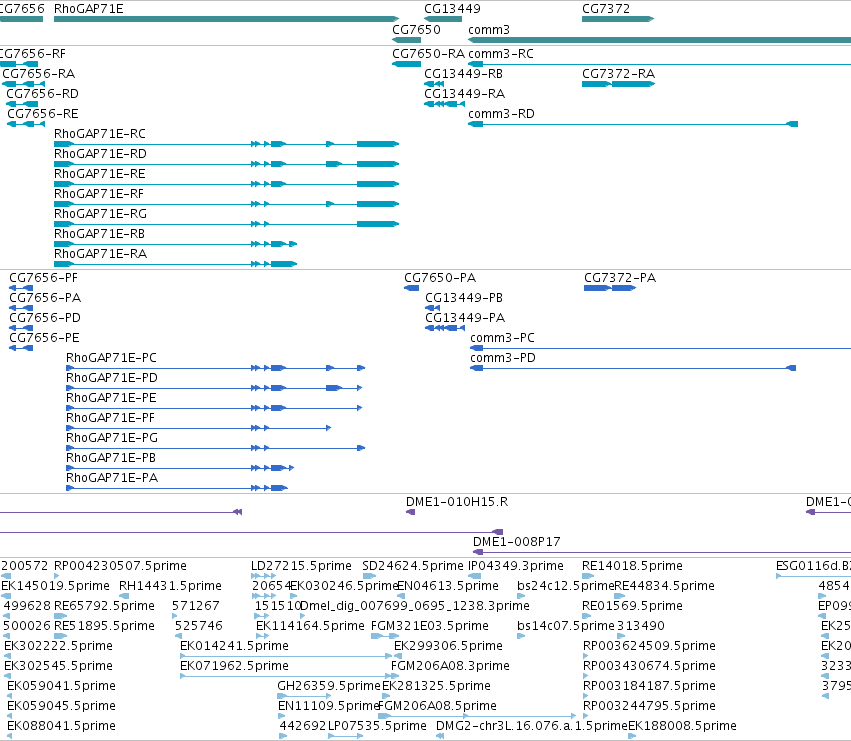Select EST RP004230507.5prime
This screenshot has width=851, height=741.
pyautogui.click(x=120, y=566)
